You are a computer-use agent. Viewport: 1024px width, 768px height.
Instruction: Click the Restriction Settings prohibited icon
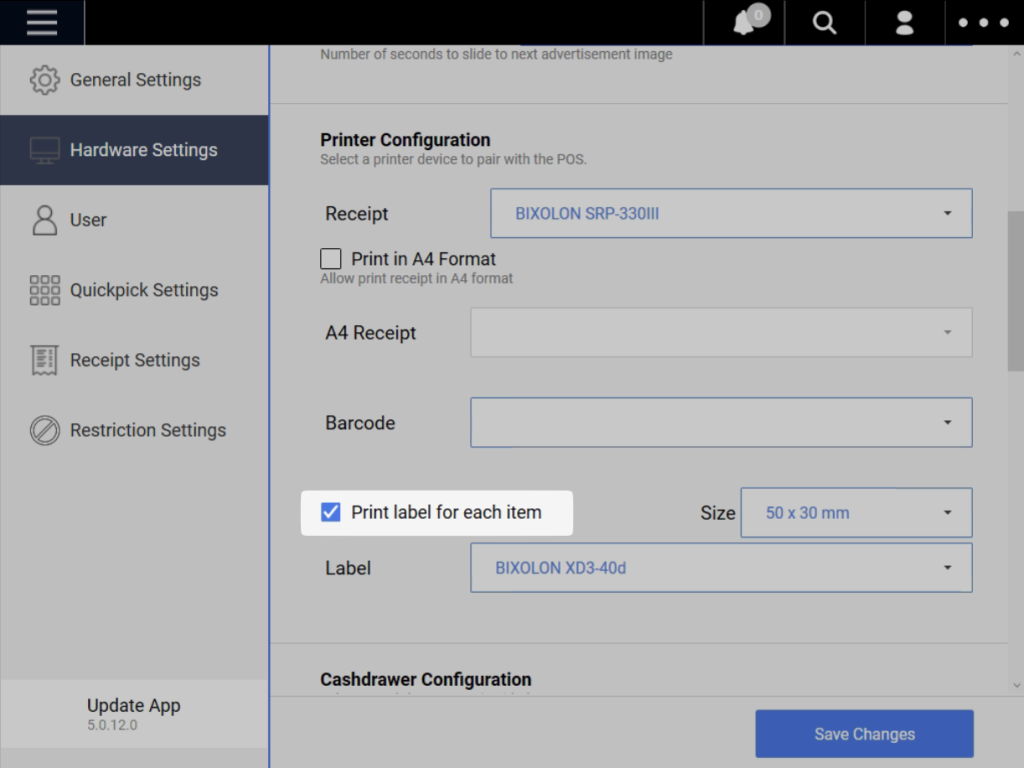tap(44, 430)
